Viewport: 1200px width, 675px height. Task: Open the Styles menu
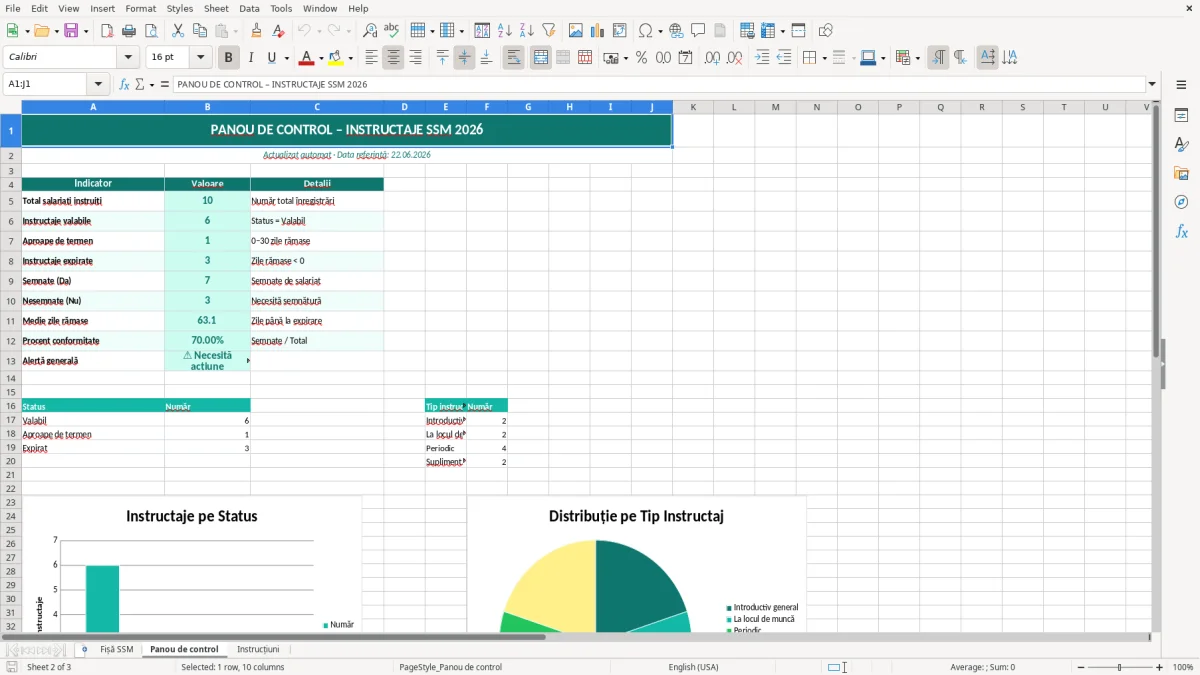(x=180, y=8)
